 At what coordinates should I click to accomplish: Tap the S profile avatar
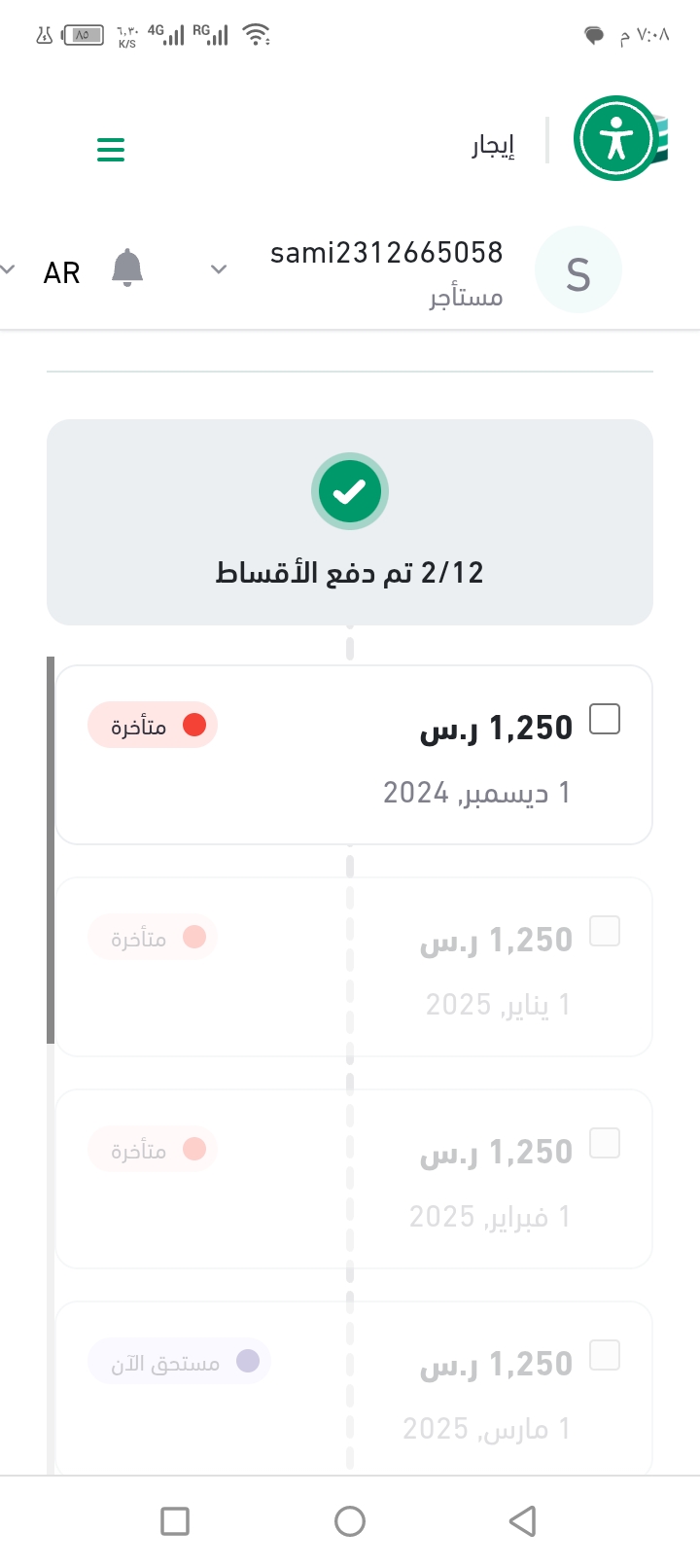(x=578, y=271)
